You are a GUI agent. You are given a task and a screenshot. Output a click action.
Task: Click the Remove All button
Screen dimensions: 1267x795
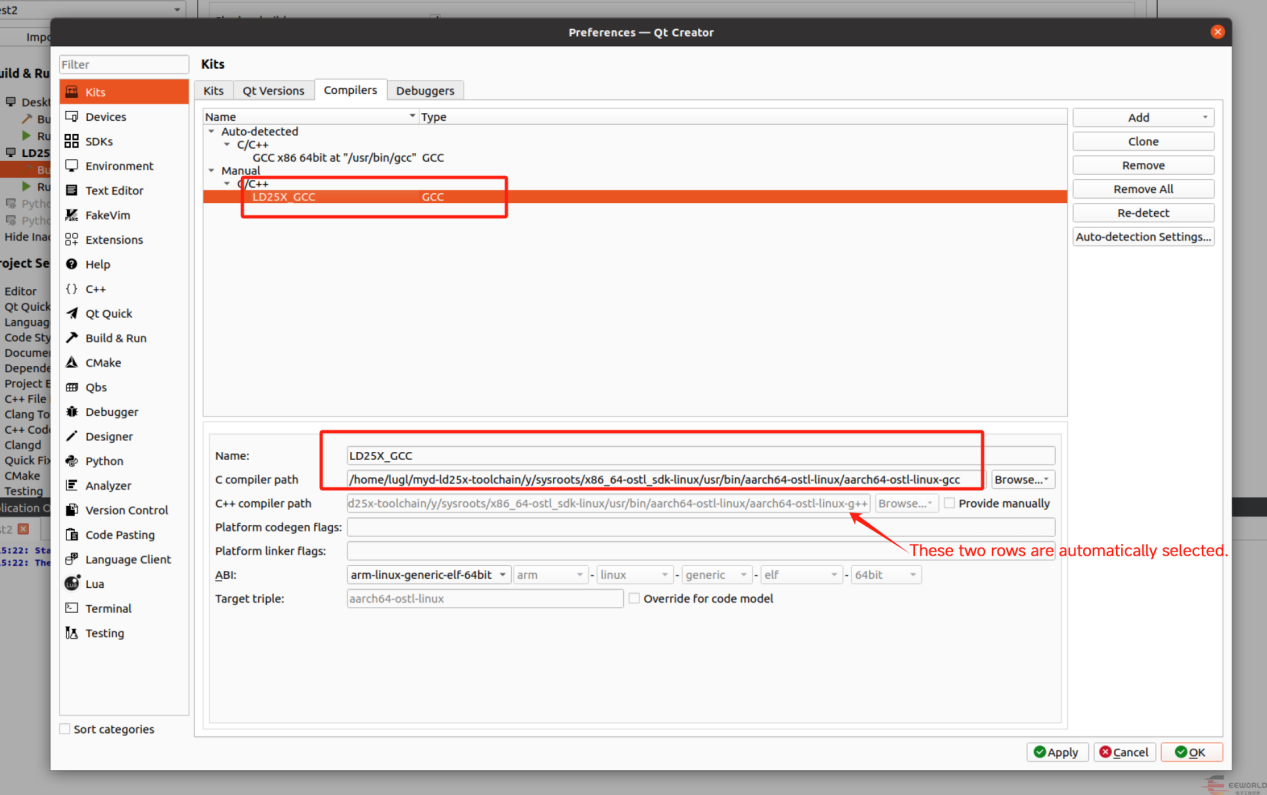(x=1143, y=189)
